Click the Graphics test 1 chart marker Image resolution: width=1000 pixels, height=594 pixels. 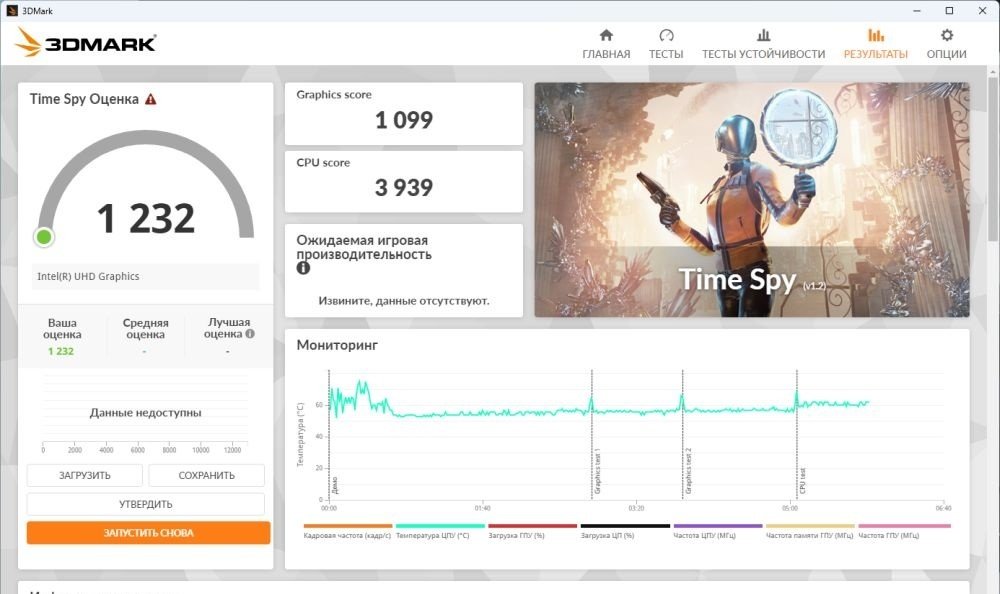coord(598,472)
